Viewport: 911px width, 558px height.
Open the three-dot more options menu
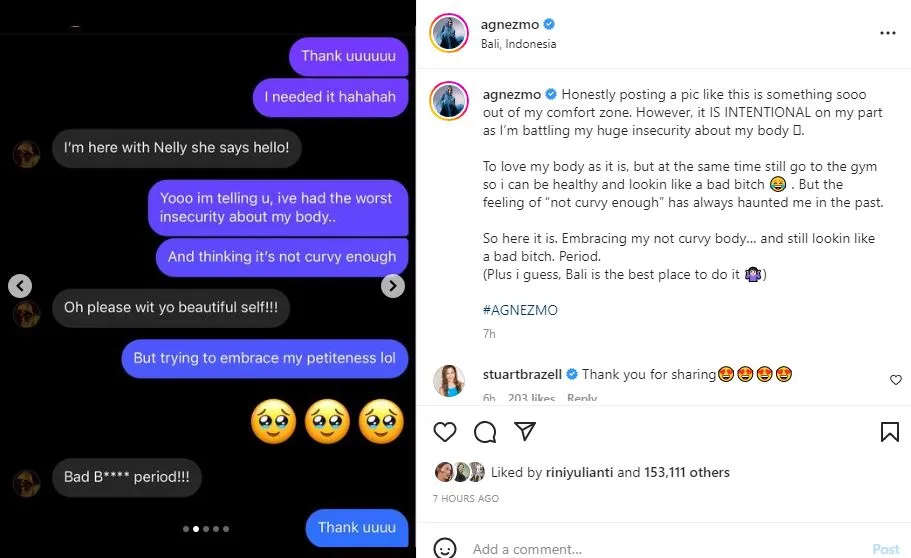pos(888,33)
